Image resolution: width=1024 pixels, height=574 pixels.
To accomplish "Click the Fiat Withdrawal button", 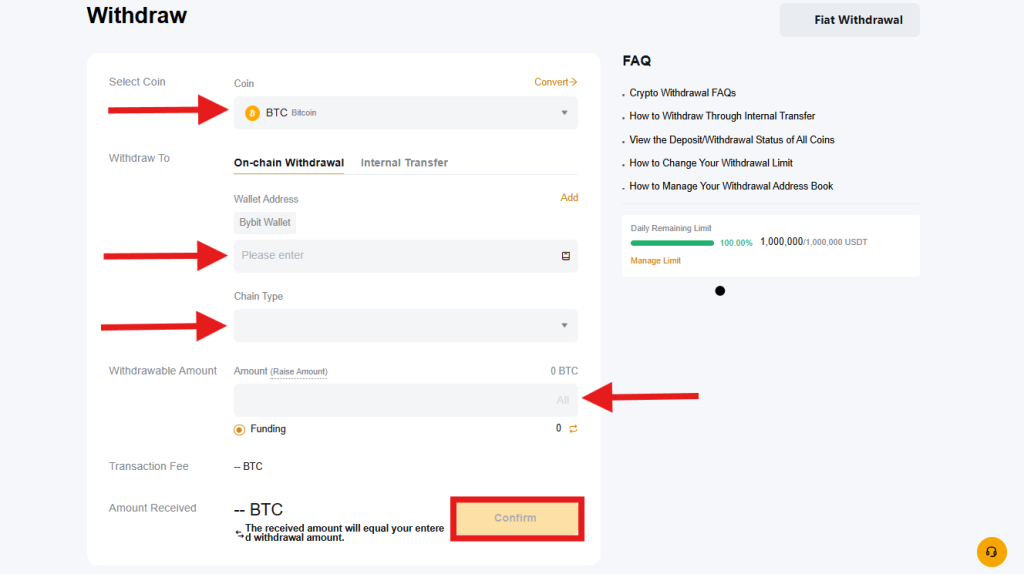I will [849, 20].
